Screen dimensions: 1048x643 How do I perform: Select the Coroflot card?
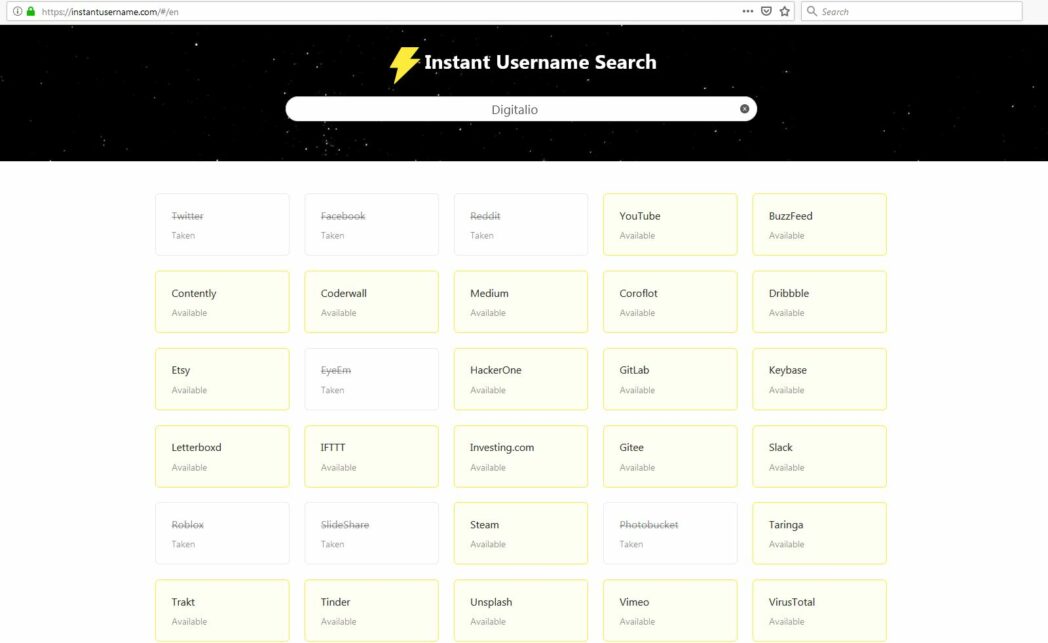670,301
